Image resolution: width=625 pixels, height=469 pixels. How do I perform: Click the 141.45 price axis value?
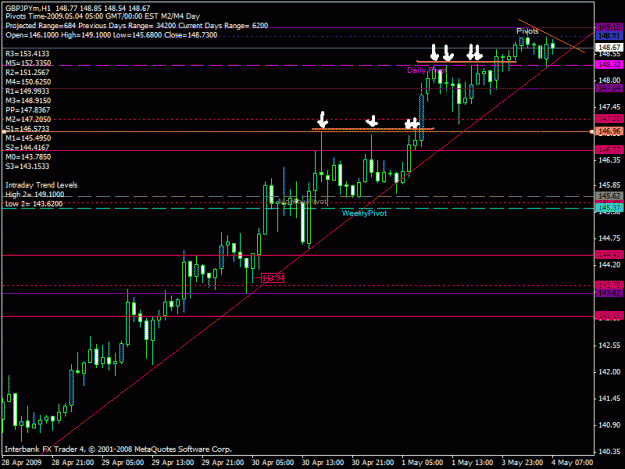[609, 398]
